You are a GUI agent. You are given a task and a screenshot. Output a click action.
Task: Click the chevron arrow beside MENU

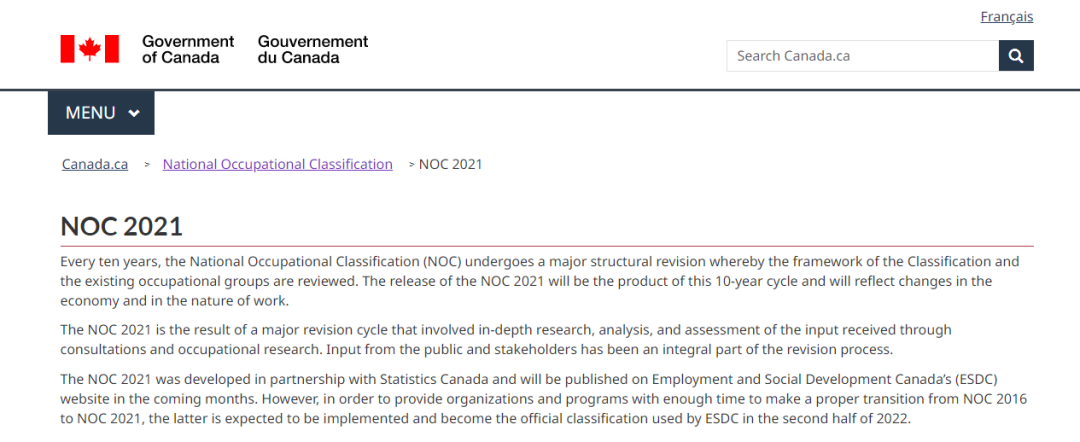134,113
